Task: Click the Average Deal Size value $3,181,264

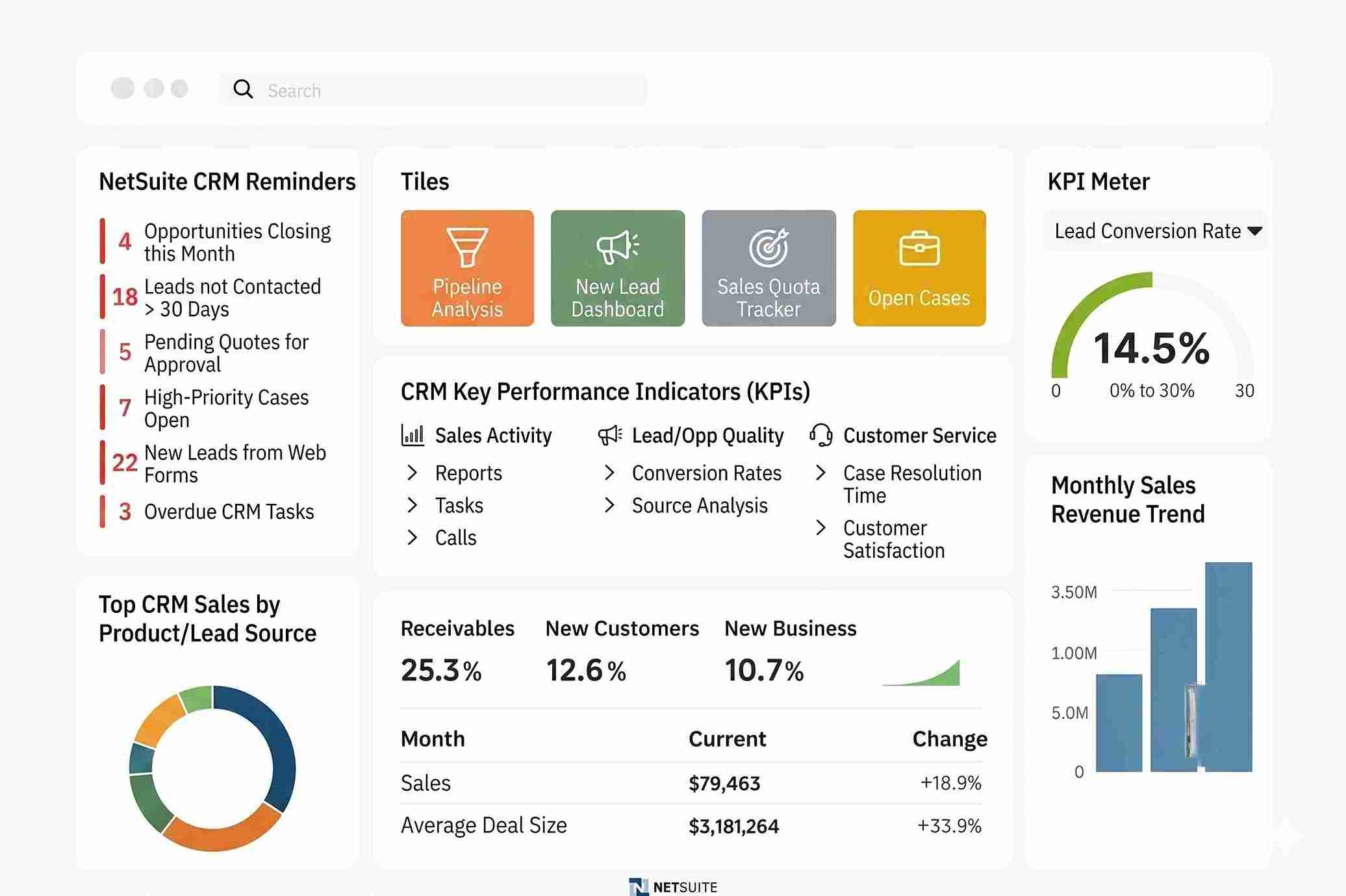Action: tap(733, 827)
